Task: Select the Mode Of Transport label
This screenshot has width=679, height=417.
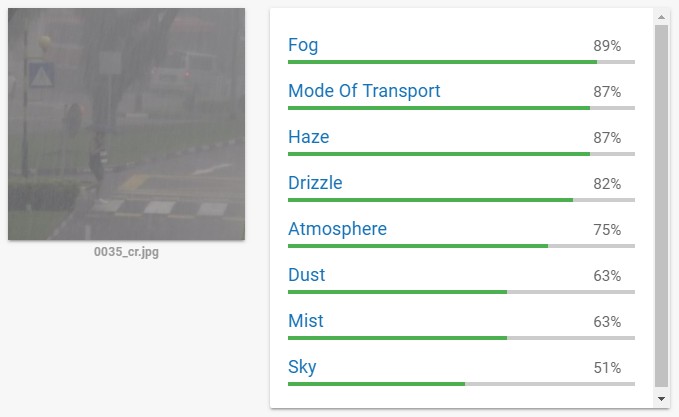Action: (x=364, y=91)
